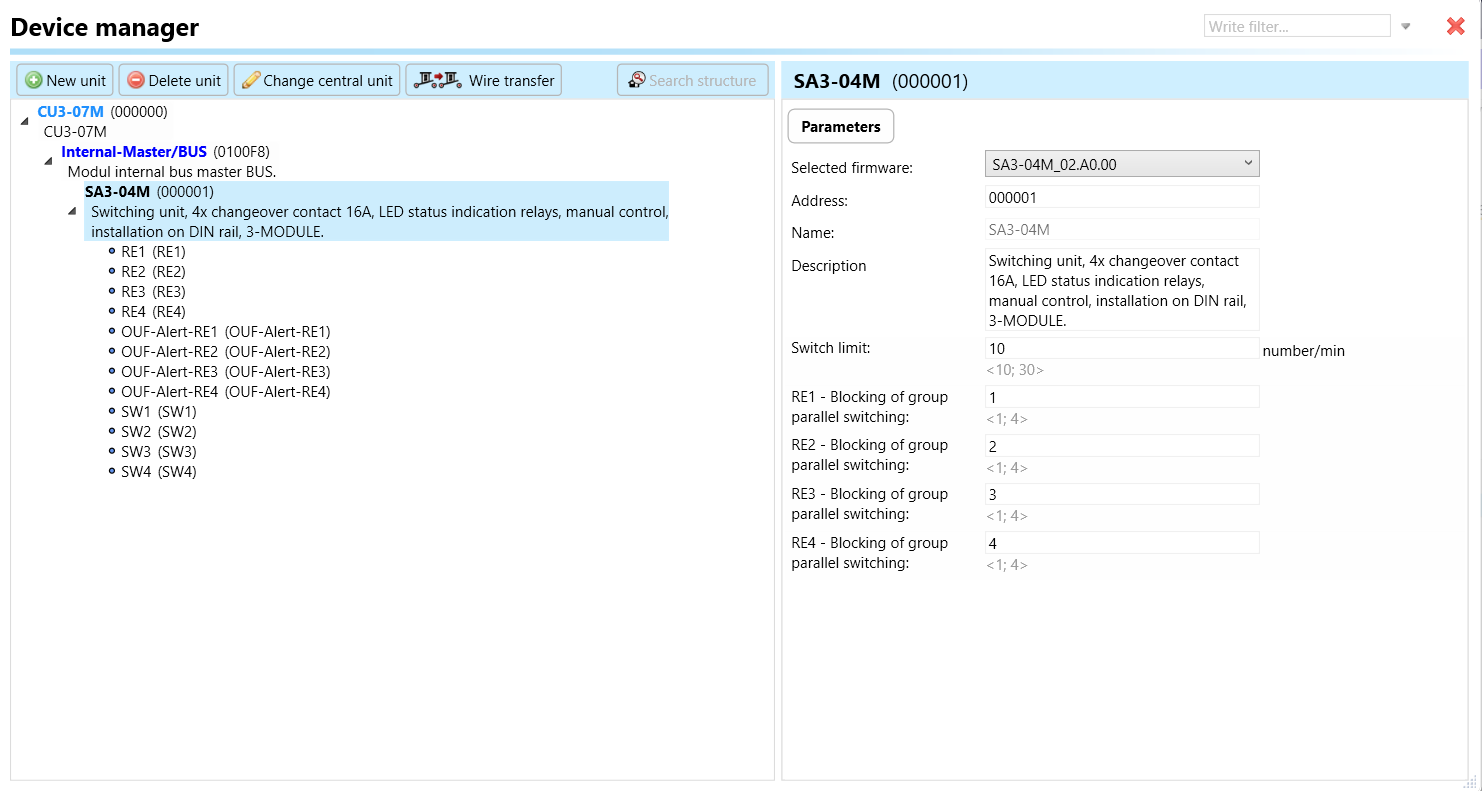Click the RE3 blocking group field
This screenshot has width=1482, height=791.
point(1121,495)
